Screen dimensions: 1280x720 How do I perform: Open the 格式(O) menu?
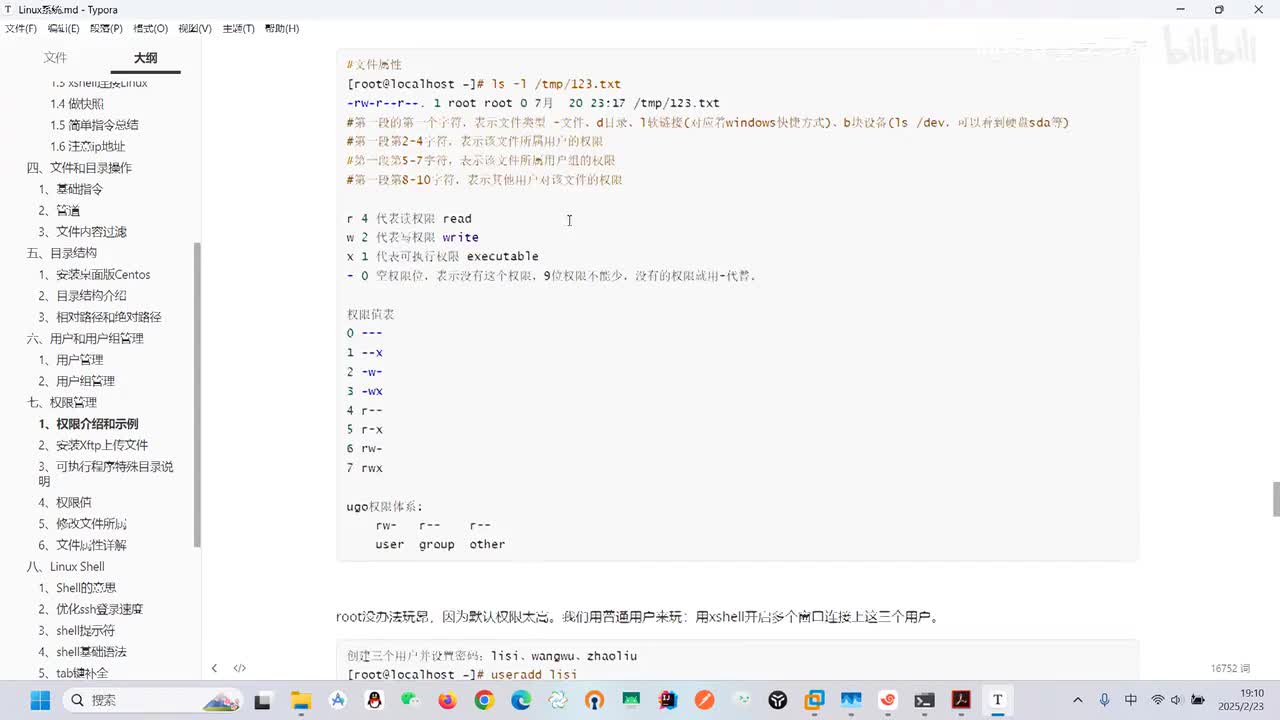pyautogui.click(x=151, y=28)
